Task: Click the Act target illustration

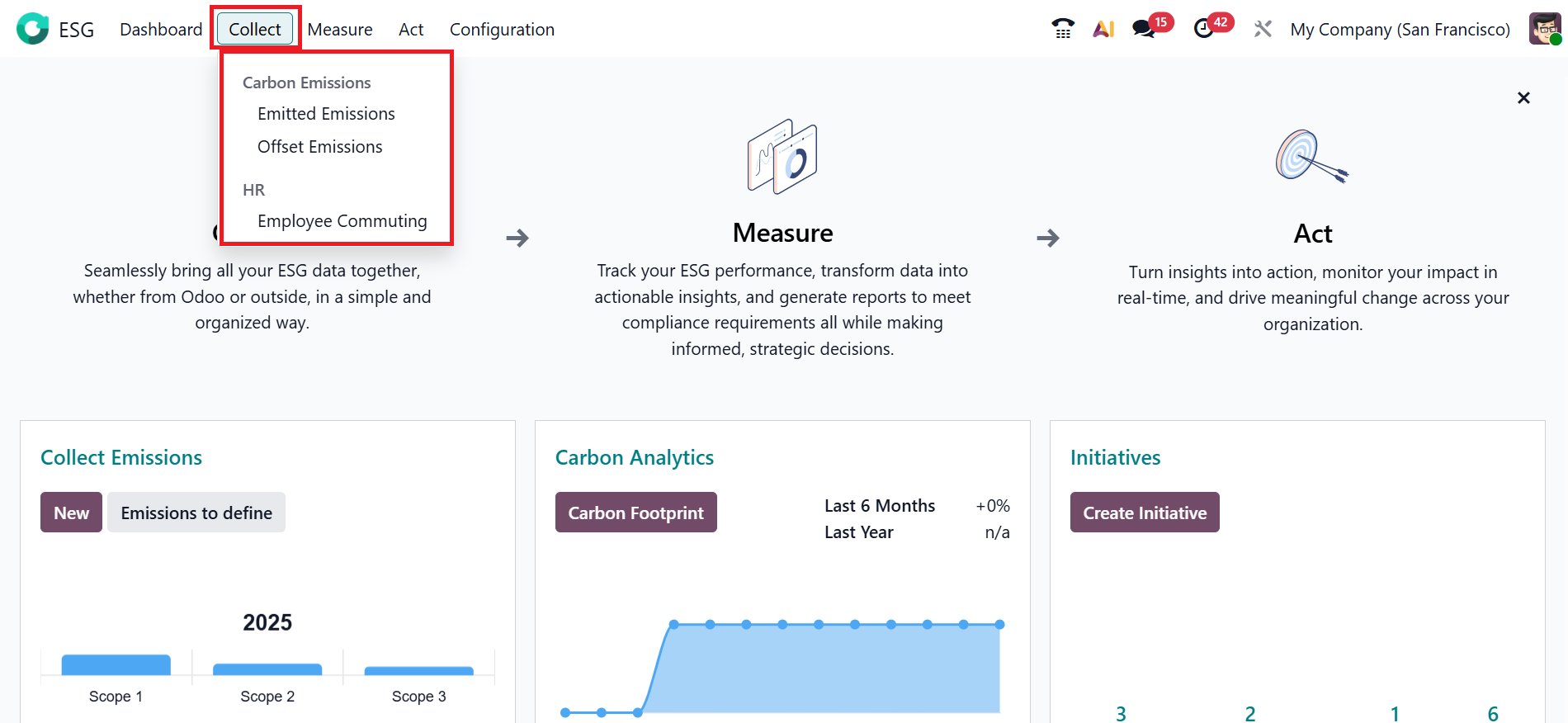Action: (1311, 156)
